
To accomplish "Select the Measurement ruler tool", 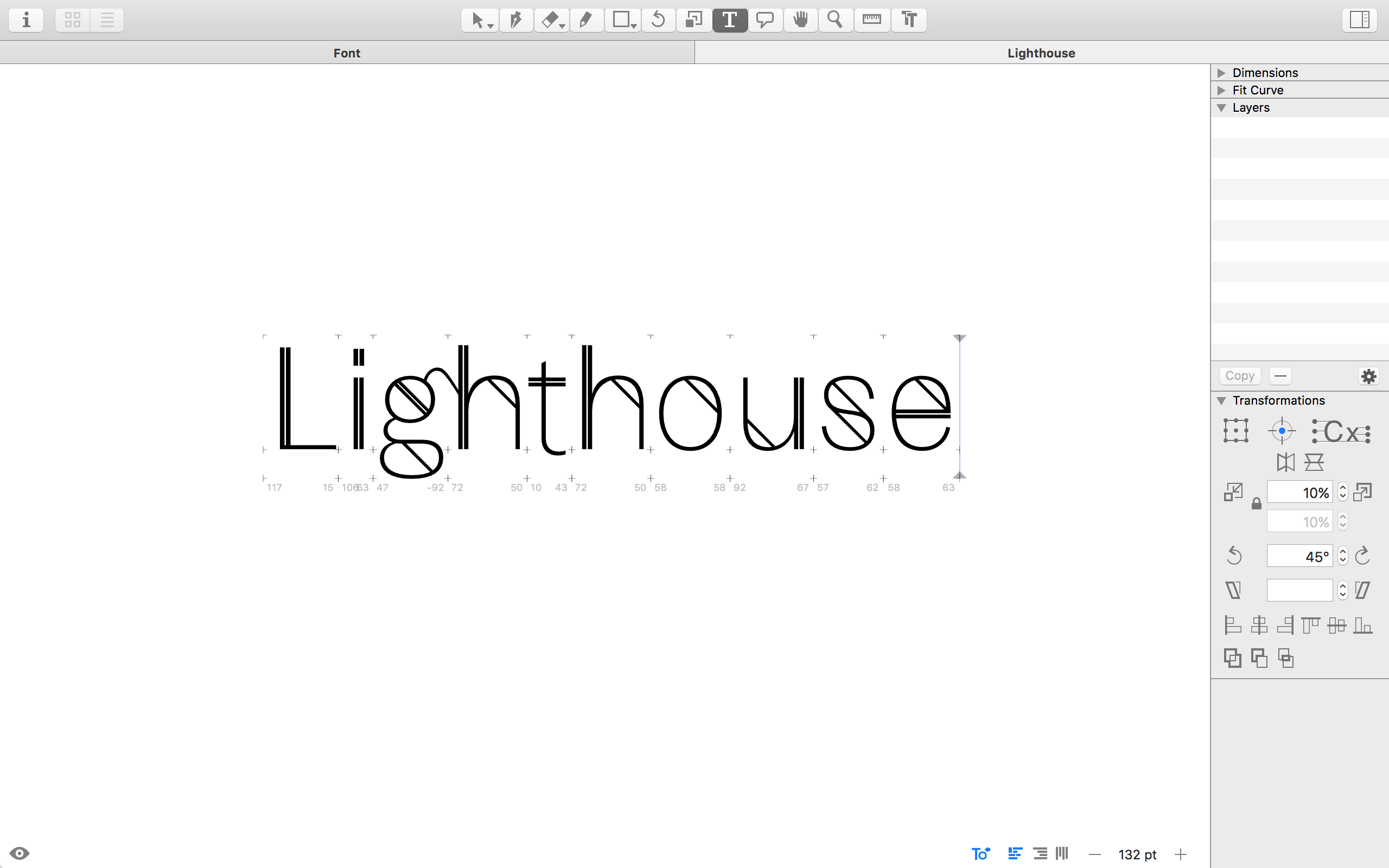I will [872, 20].
